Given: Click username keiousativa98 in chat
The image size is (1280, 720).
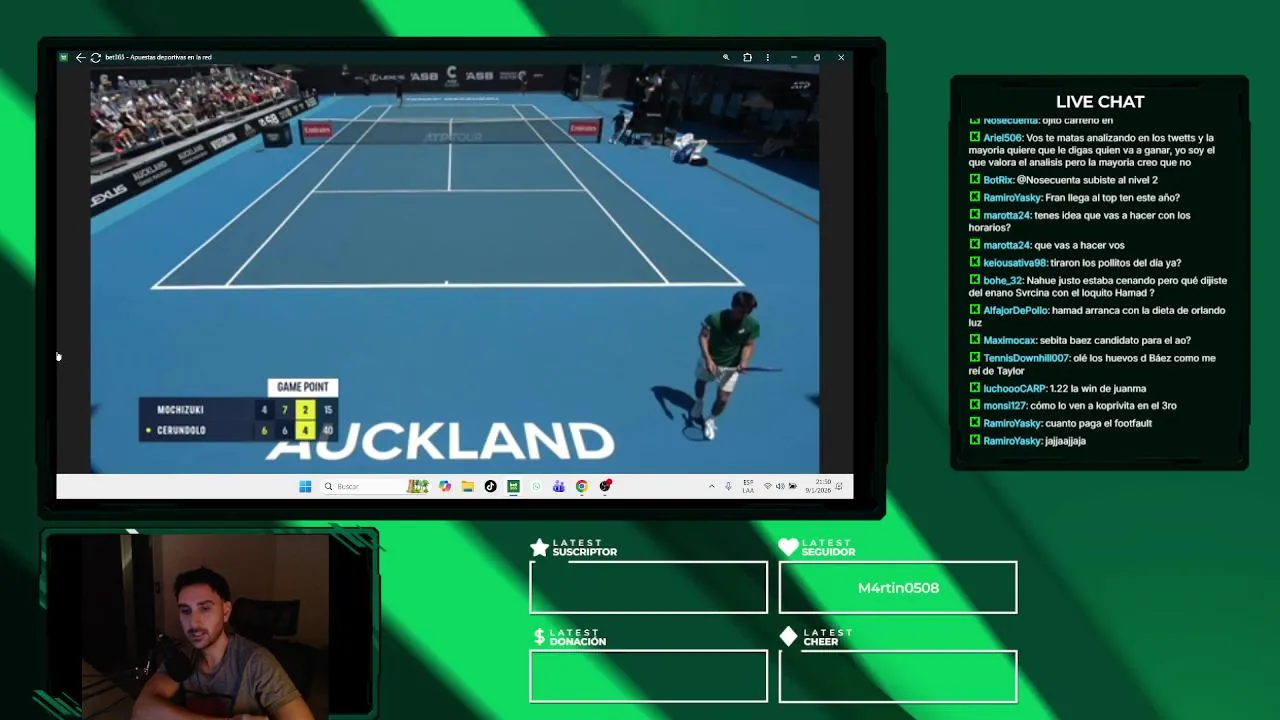Looking at the screenshot, I should 1014,263.
